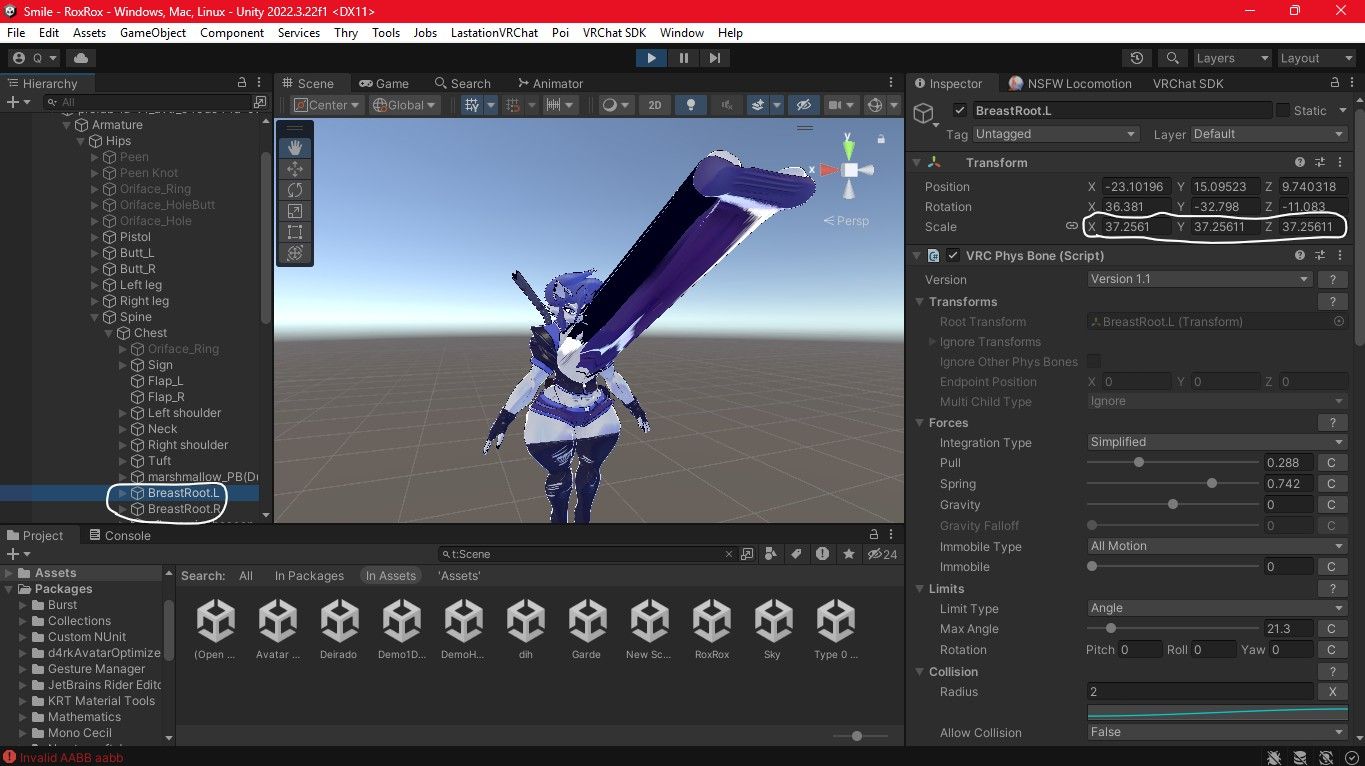The image size is (1365, 766).
Task: Click the Pause button
Action: coord(684,58)
